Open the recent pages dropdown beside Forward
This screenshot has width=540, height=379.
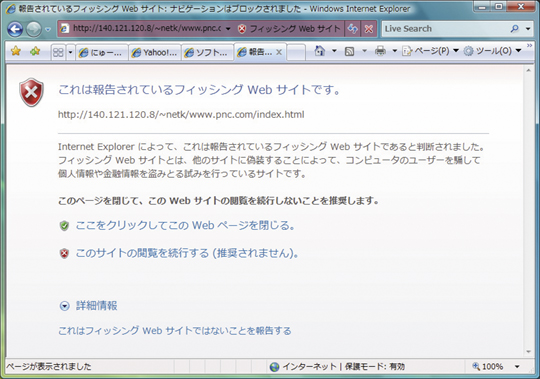pyautogui.click(x=48, y=30)
